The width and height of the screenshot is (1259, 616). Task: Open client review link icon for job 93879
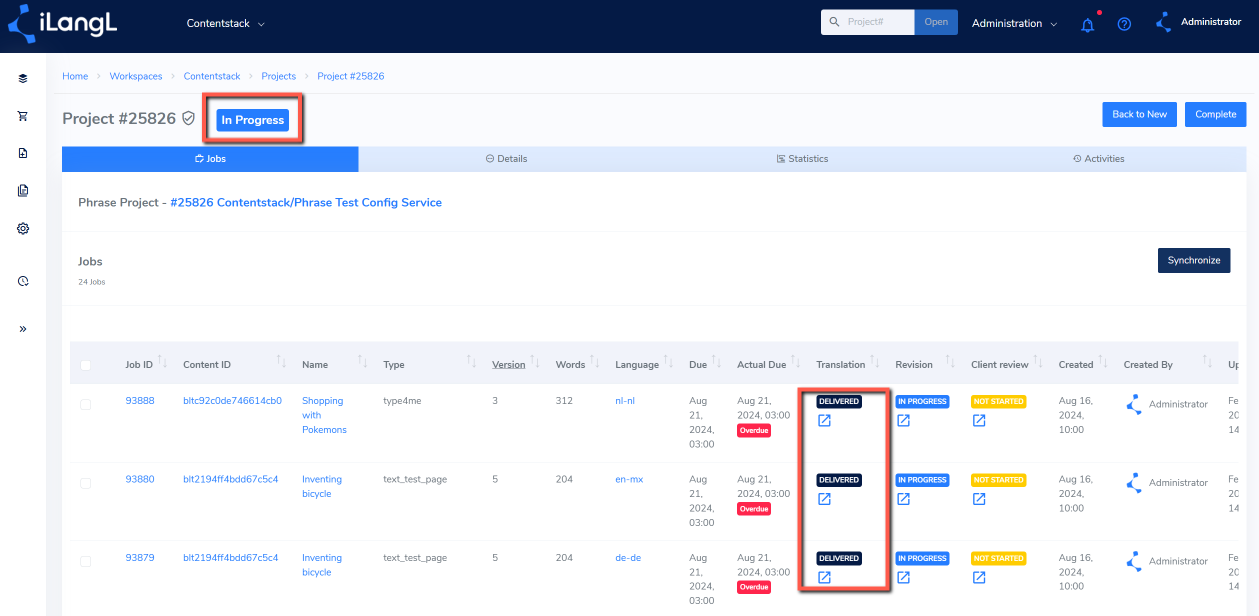(979, 577)
